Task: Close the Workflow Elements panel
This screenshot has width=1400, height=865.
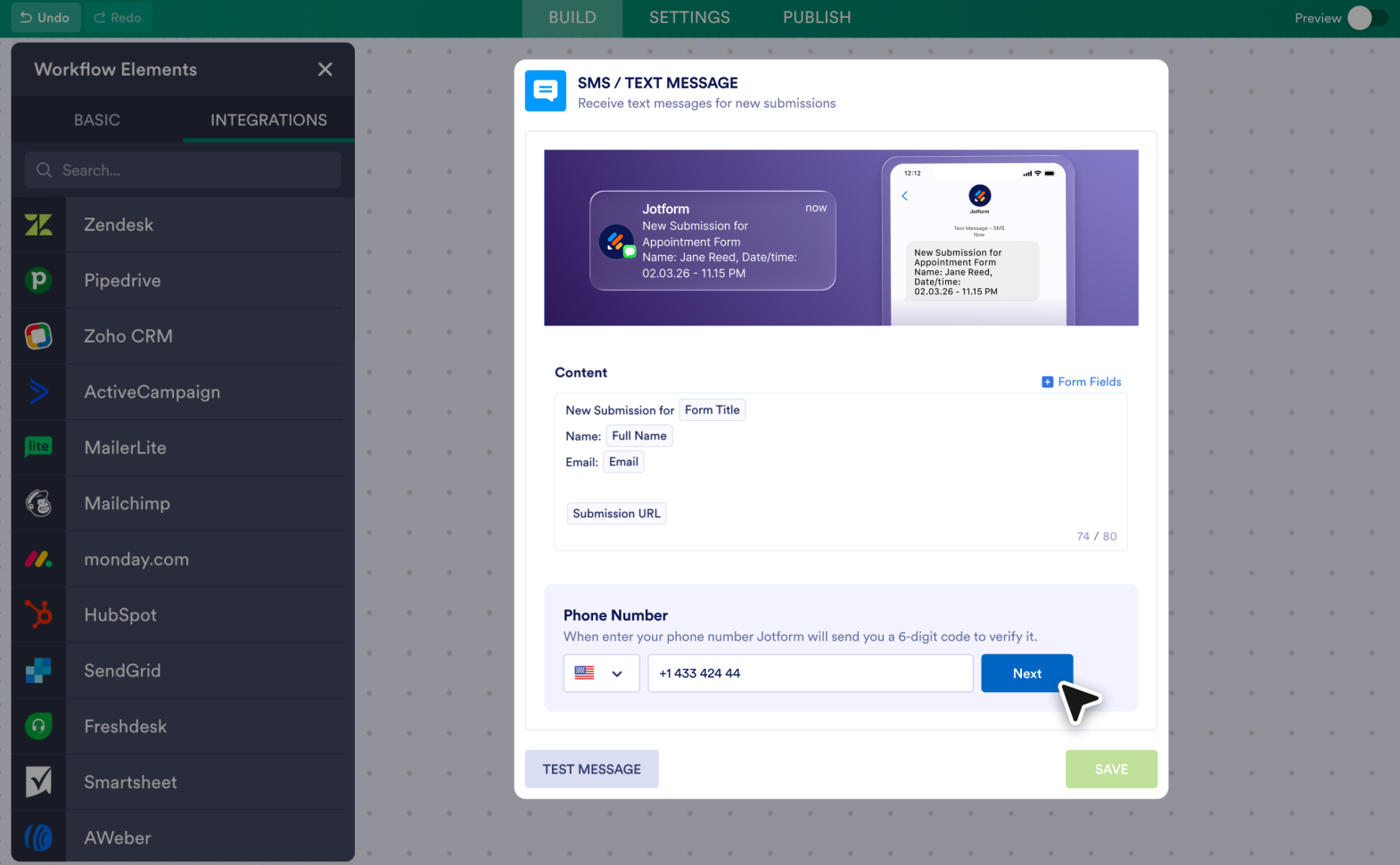Action: point(325,70)
